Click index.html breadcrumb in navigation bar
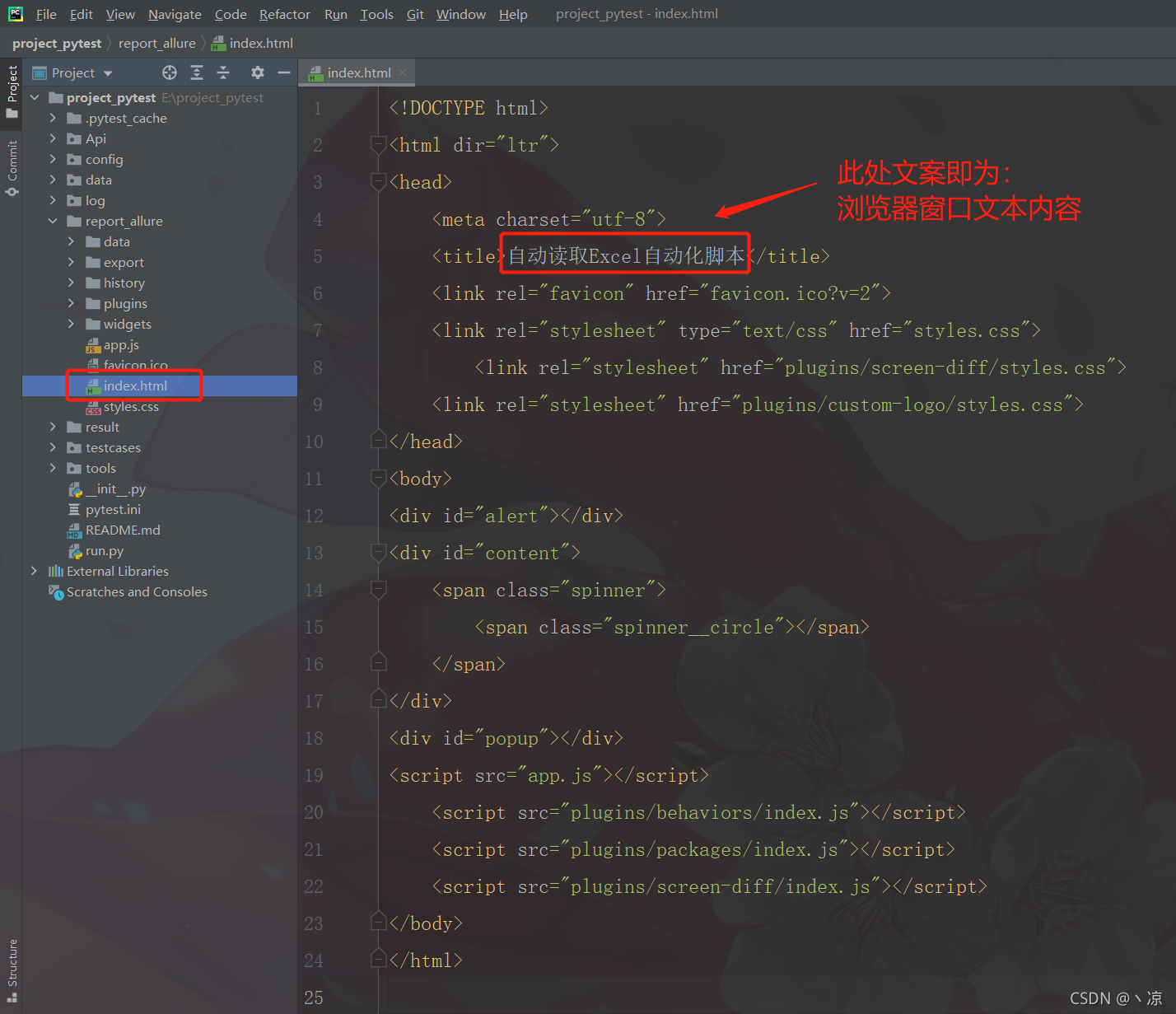The image size is (1176, 1014). [x=253, y=43]
